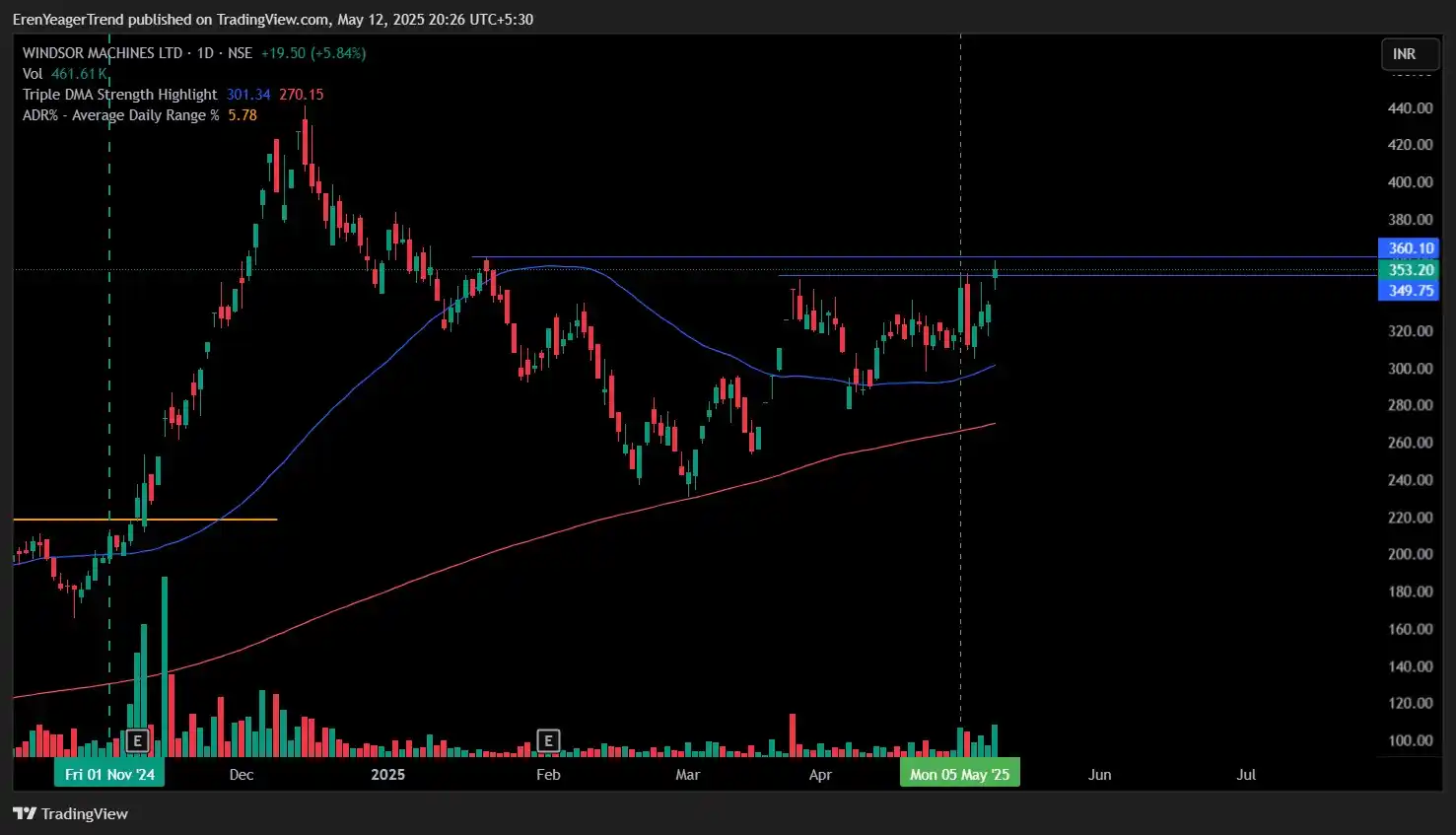The image size is (1456, 835).
Task: Click the 320.00 price axis label
Action: click(1410, 331)
